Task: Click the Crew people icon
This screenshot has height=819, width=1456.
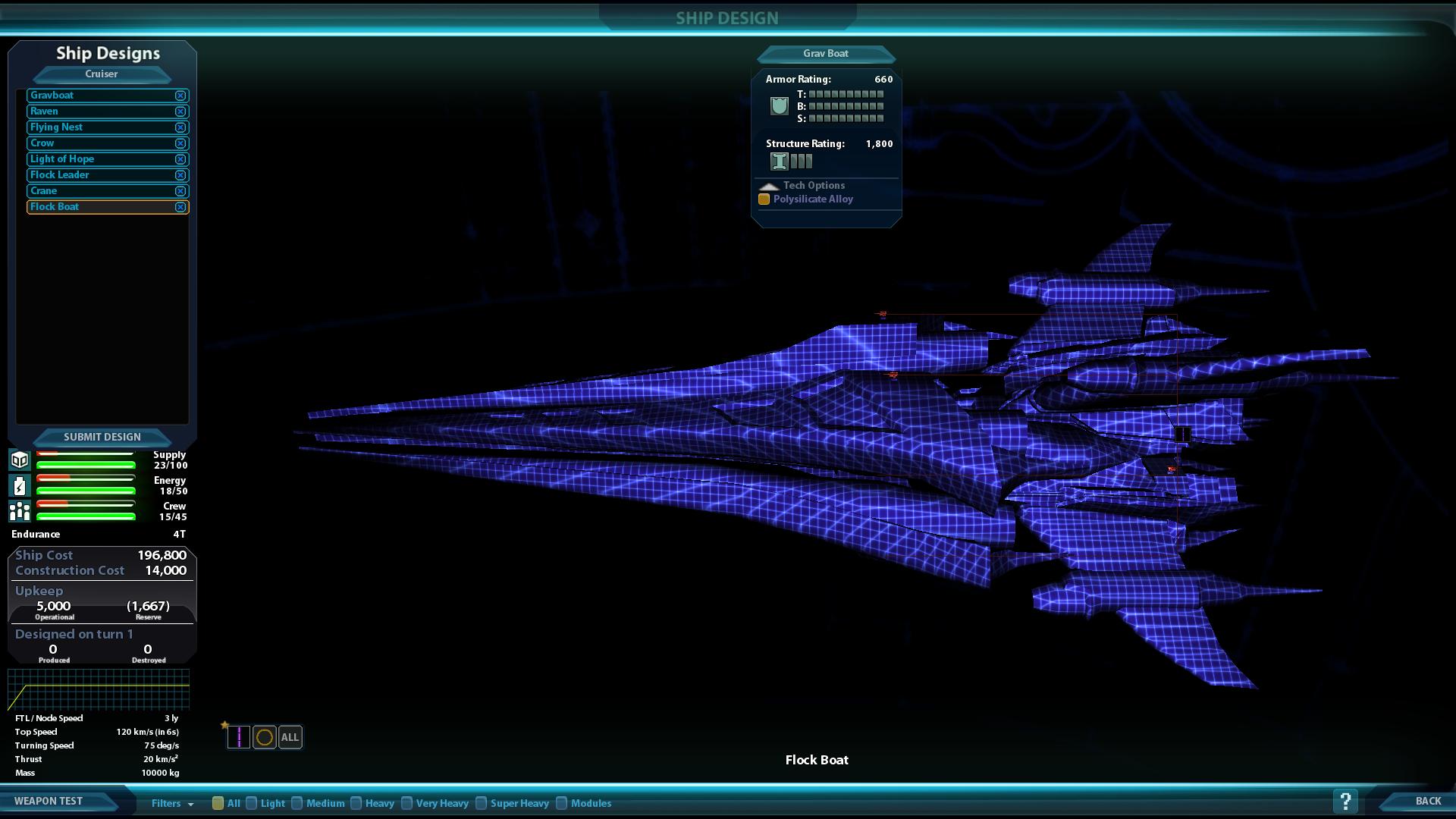Action: (x=20, y=511)
